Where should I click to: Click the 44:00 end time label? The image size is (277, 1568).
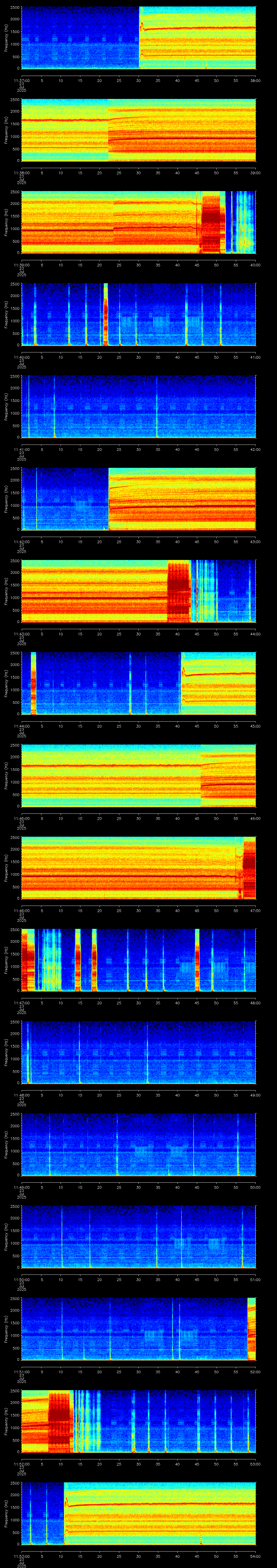(x=255, y=634)
